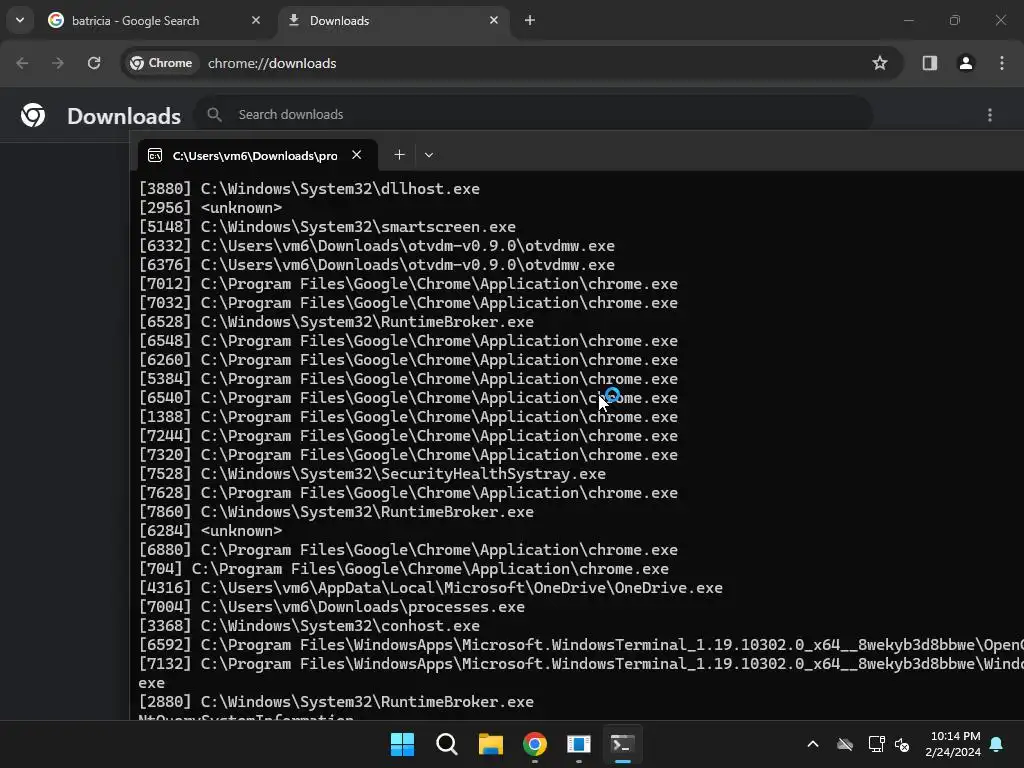Image resolution: width=1024 pixels, height=768 pixels.
Task: Click the [2880] RuntimeBroker.exe line
Action: 336,702
